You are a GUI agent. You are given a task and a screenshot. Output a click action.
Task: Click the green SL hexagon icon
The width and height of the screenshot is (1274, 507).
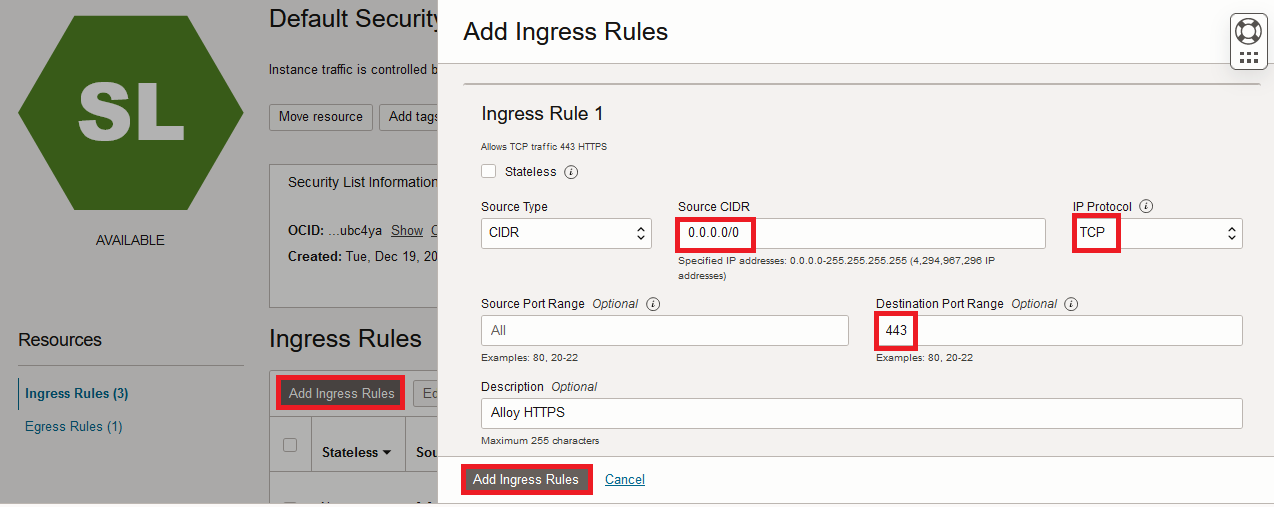pyautogui.click(x=130, y=112)
